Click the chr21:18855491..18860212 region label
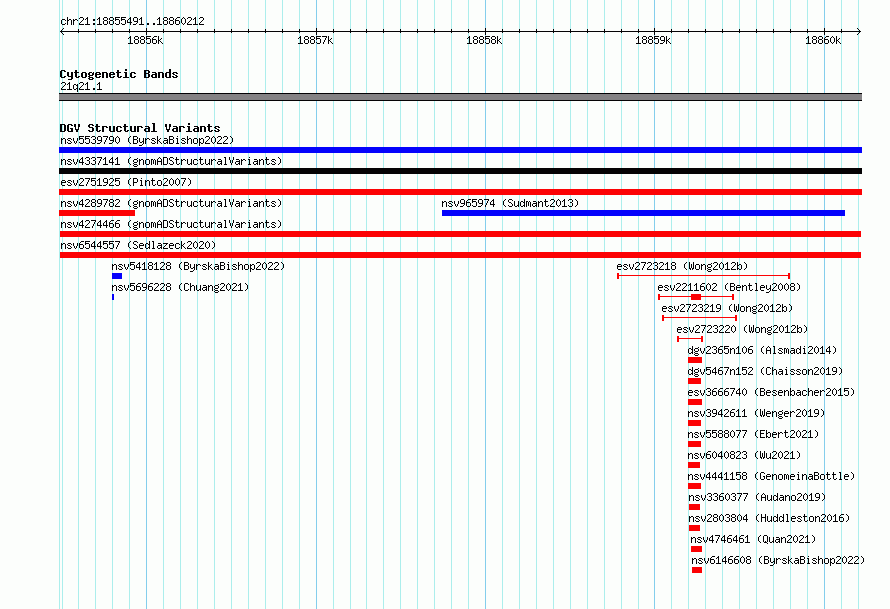 click(x=132, y=22)
